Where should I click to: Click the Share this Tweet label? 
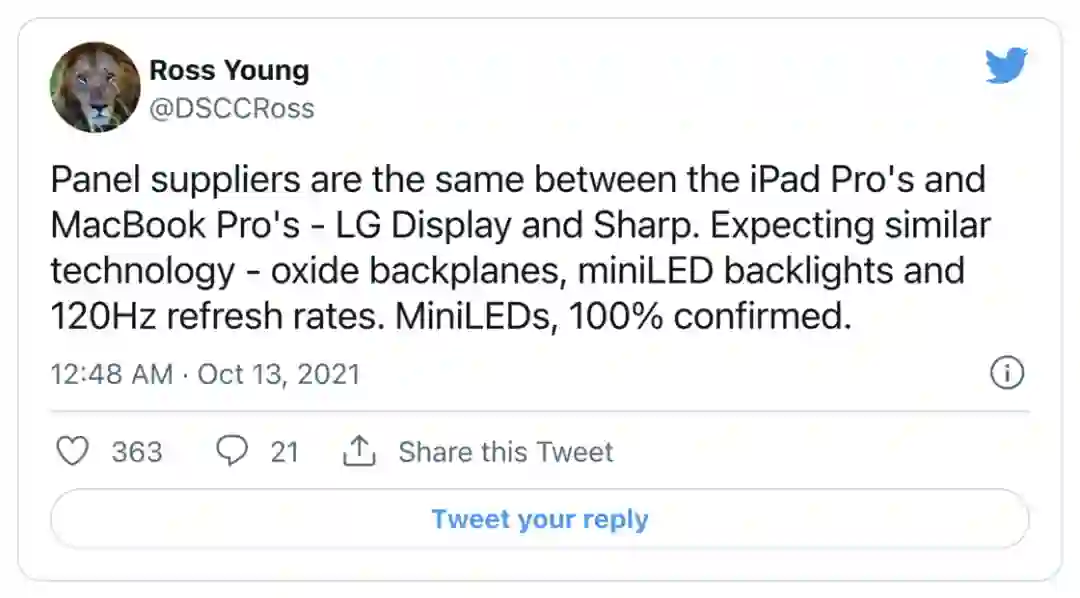click(505, 452)
